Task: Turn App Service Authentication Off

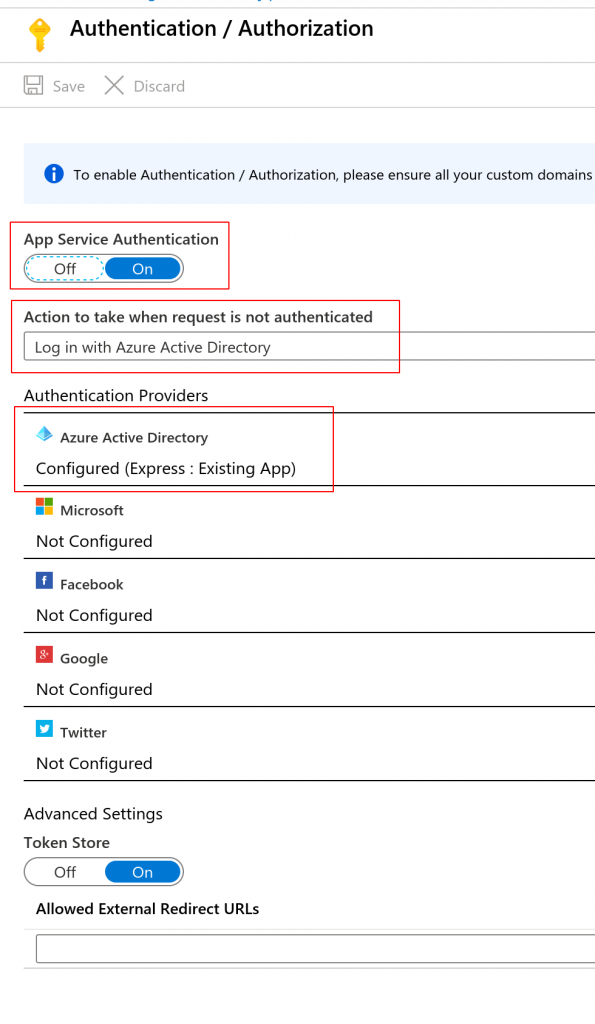Action: pyautogui.click(x=65, y=268)
